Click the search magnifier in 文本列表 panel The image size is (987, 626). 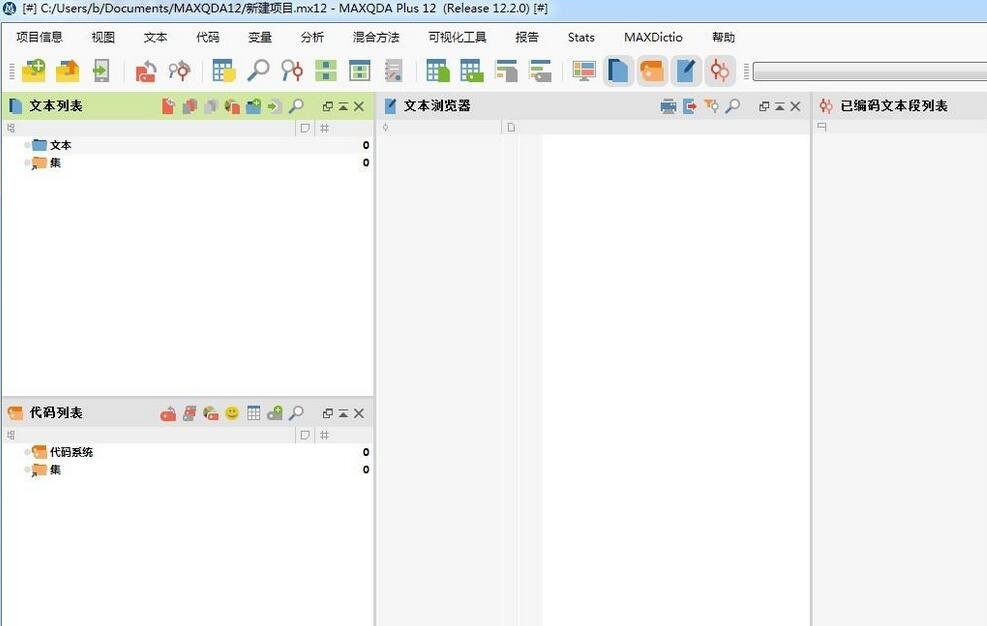click(296, 106)
